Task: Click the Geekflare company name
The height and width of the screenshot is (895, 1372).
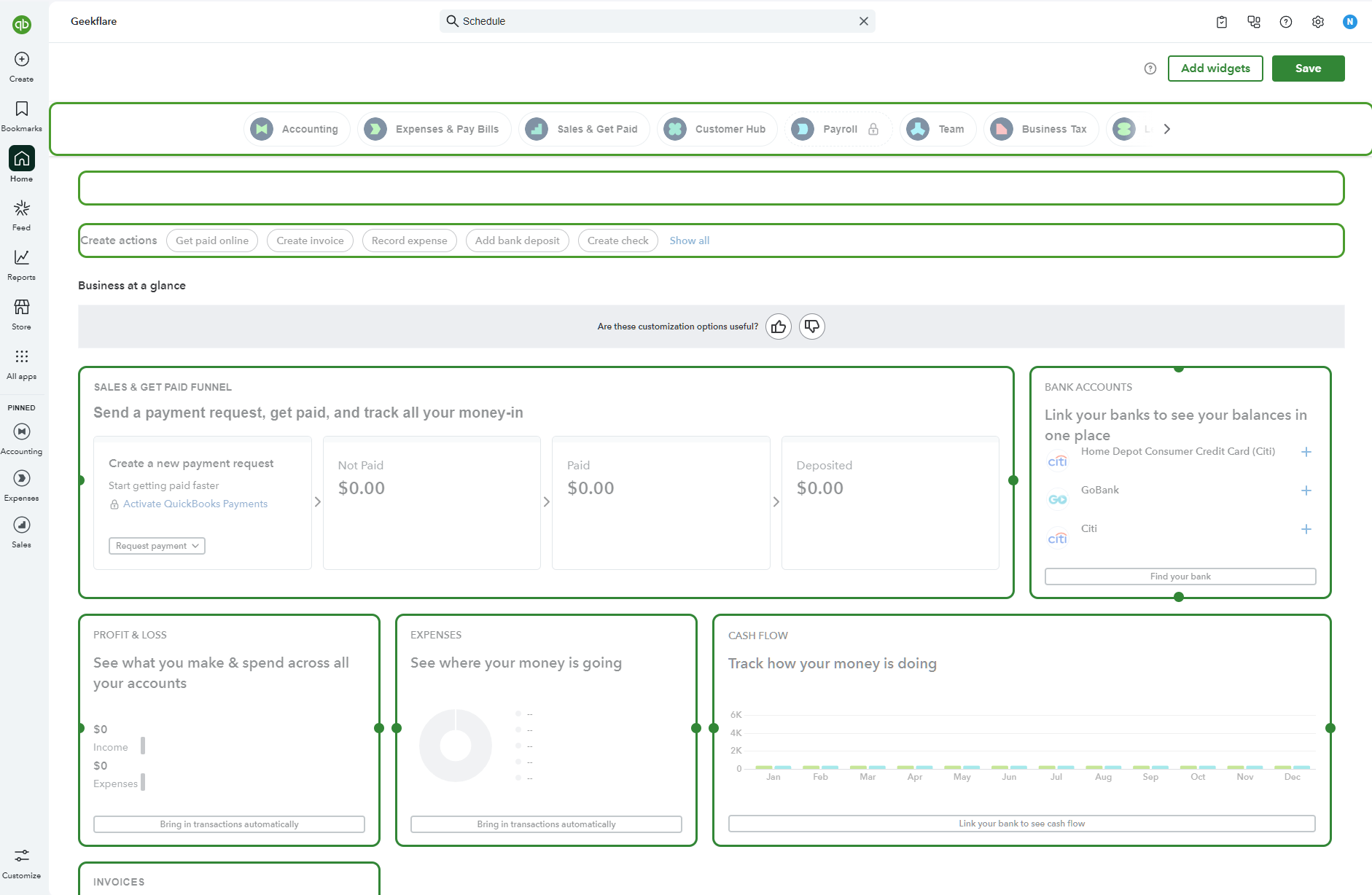Action: pyautogui.click(x=93, y=21)
